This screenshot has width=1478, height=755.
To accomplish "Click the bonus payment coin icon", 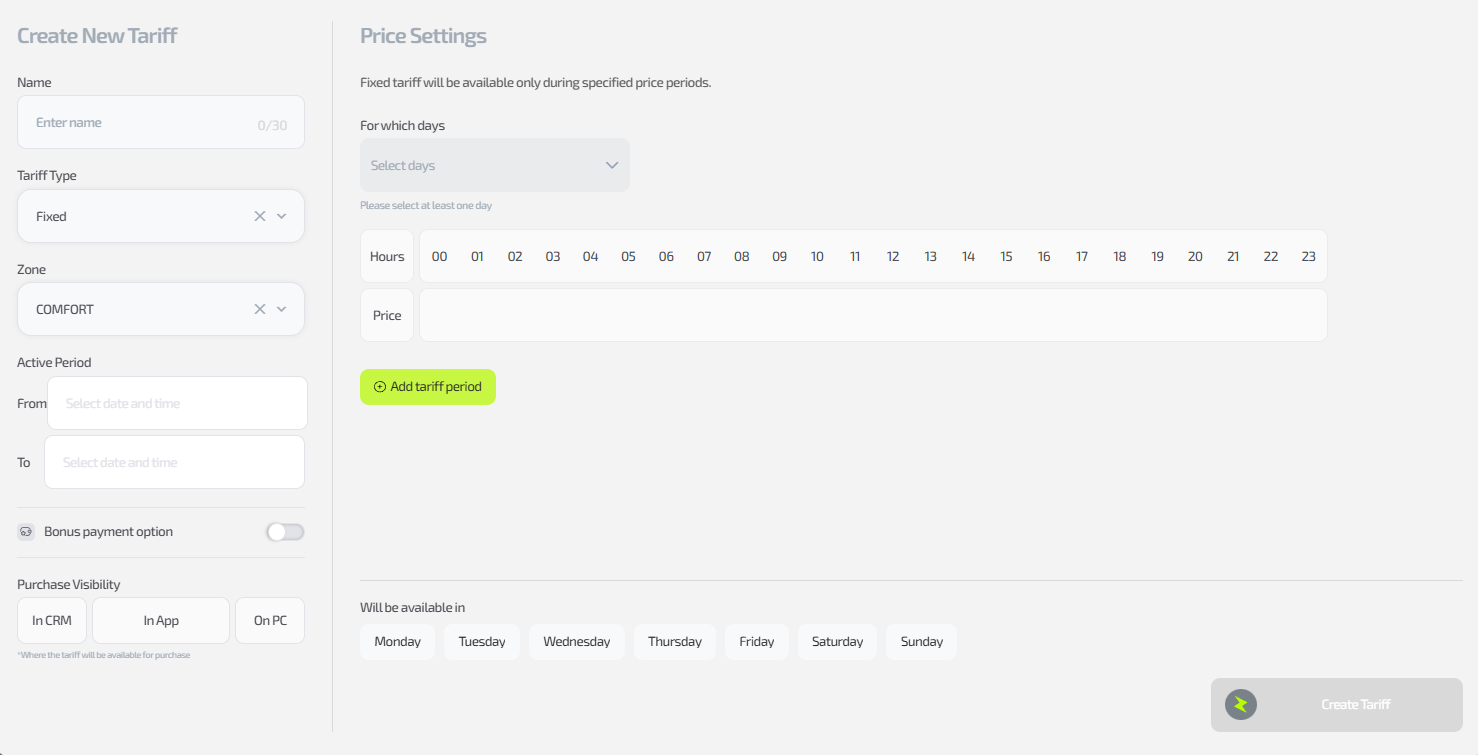I will tap(27, 532).
